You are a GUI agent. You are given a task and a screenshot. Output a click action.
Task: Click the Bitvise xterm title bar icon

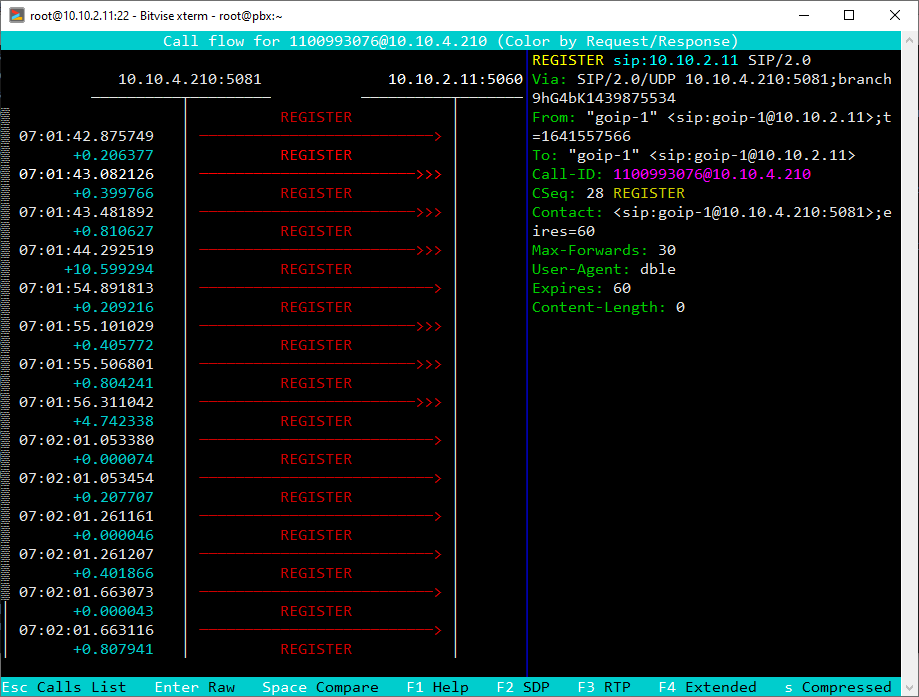[16, 15]
